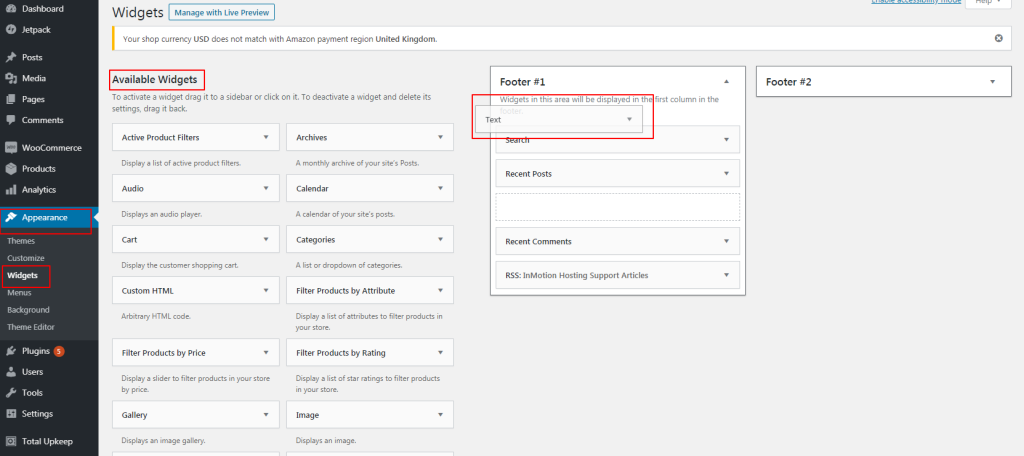Image resolution: width=1024 pixels, height=456 pixels.
Task: Click the Posts pushpin icon
Action: tap(11, 57)
